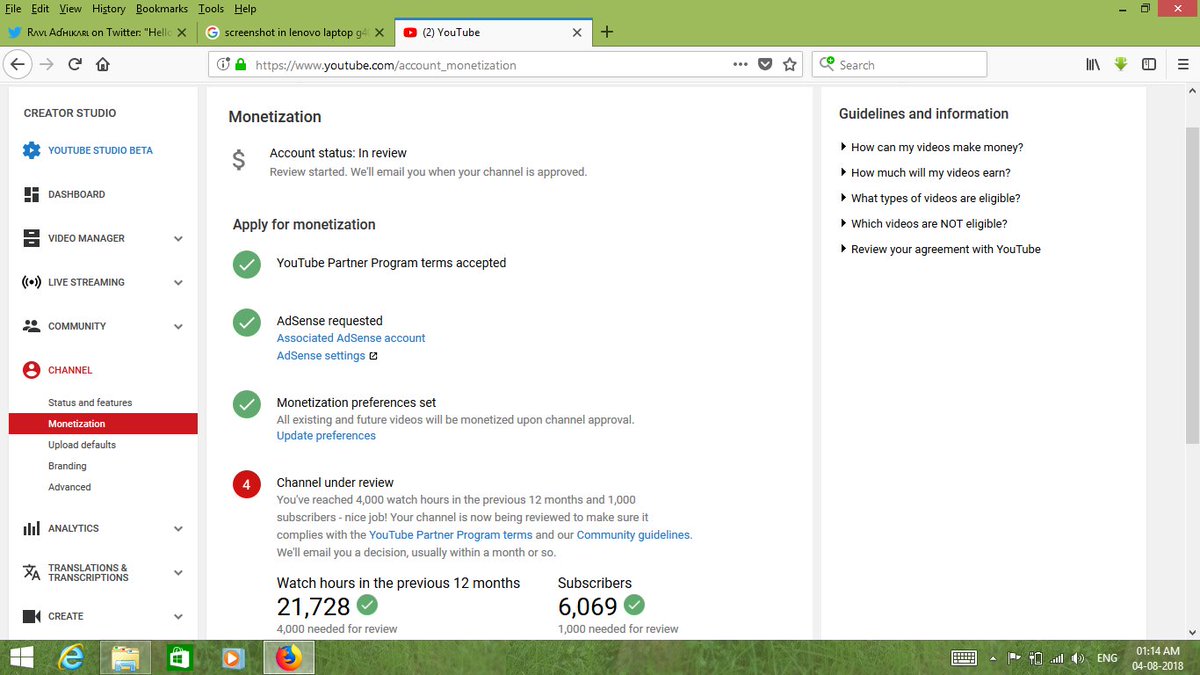
Task: Select Upload defaults in sidebar
Action: pos(82,445)
